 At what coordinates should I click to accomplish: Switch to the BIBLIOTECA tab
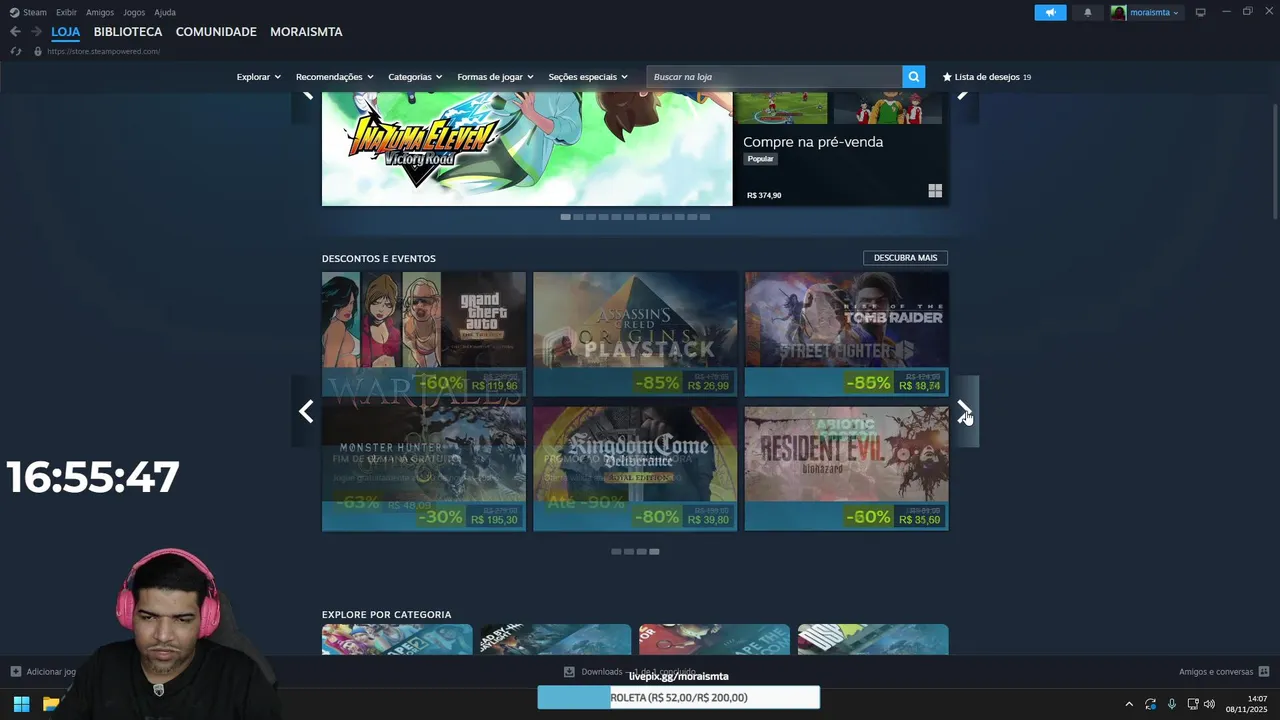pos(128,32)
